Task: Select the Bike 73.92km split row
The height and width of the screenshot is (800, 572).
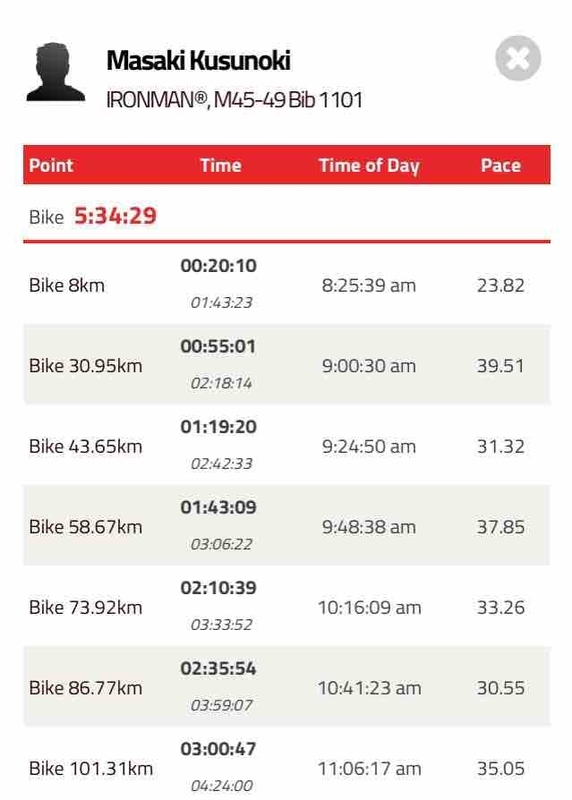Action: pos(287,606)
